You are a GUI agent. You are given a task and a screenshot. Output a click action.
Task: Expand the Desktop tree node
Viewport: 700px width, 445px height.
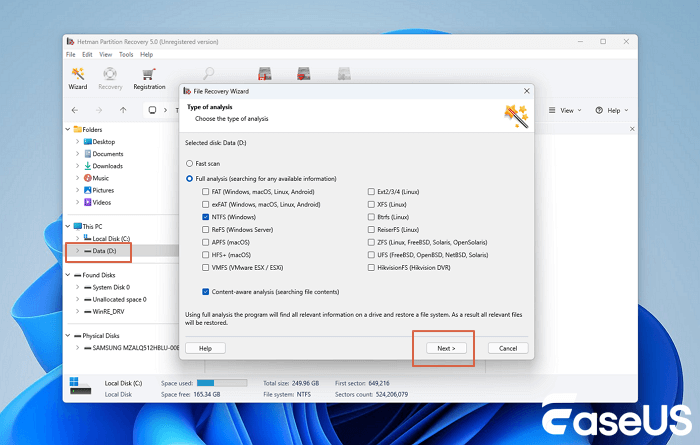click(78, 141)
